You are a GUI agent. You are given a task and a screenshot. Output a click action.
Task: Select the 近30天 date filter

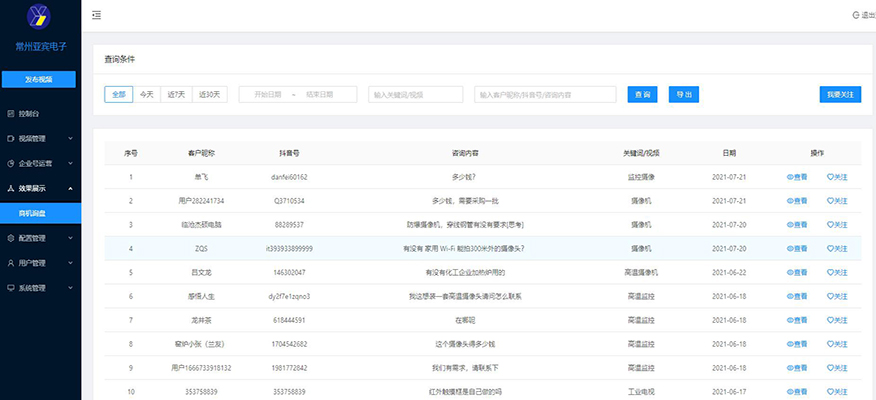pyautogui.click(x=209, y=94)
